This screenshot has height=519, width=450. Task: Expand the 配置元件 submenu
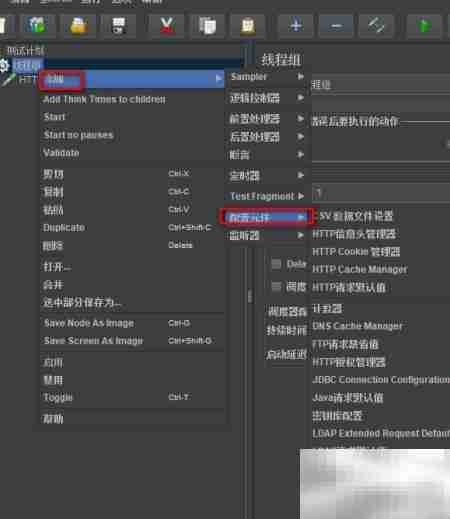(267, 217)
